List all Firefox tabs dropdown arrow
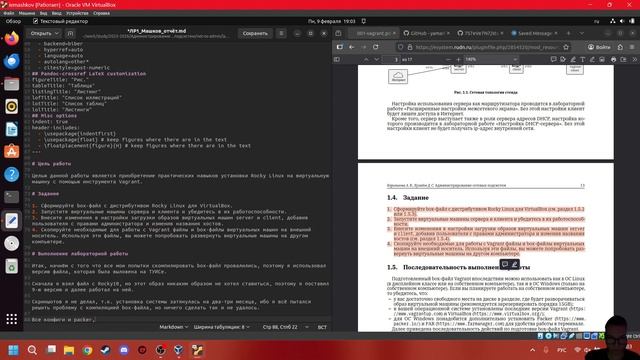640x360 pixels. (x=582, y=33)
